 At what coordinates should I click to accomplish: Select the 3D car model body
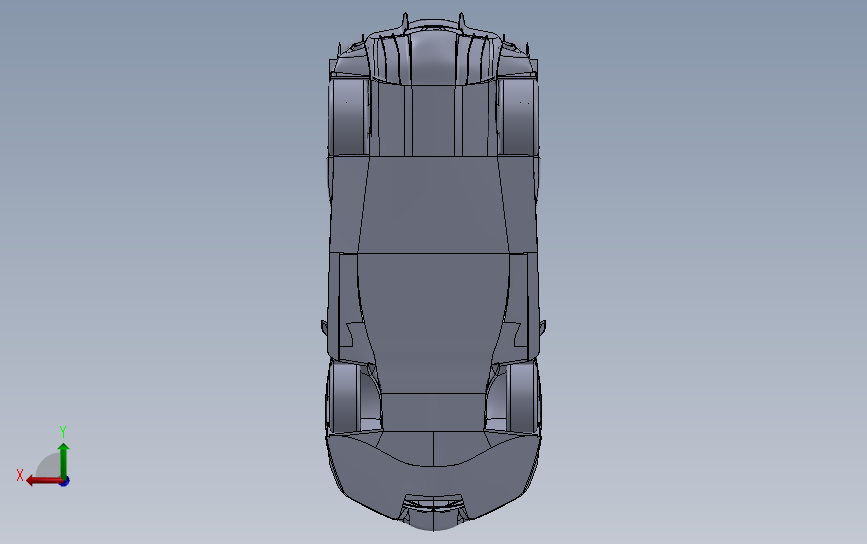pos(434,271)
